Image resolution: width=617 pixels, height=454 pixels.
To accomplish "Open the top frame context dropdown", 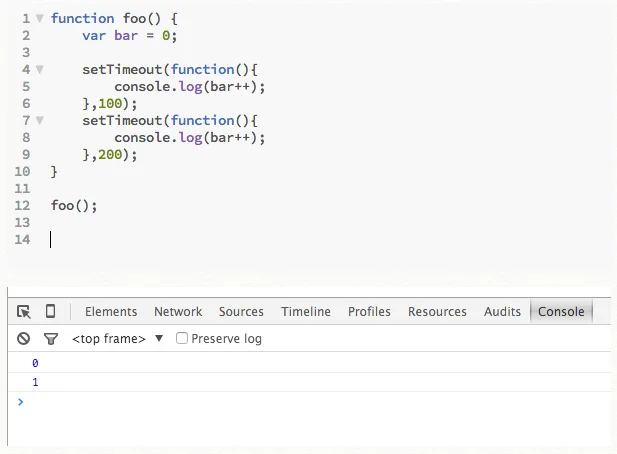I will 117,339.
